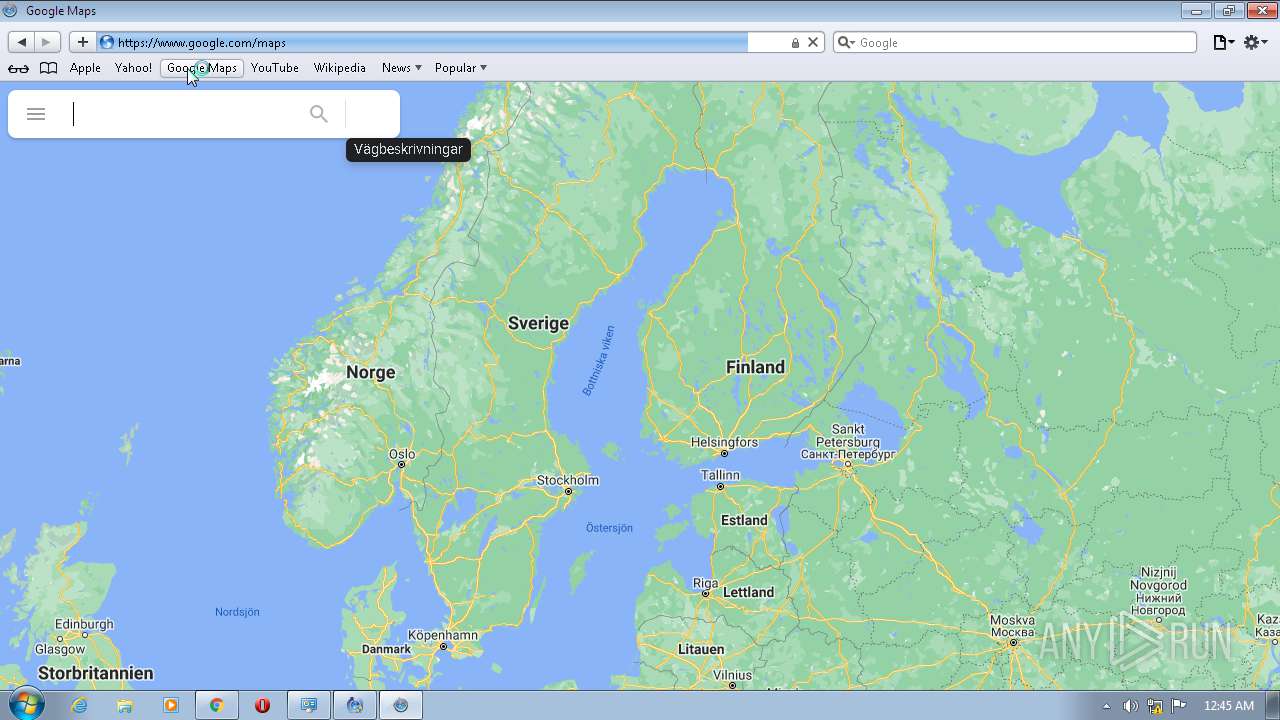This screenshot has height=720, width=1280.
Task: Open the 12:45 AM taskbar clock
Action: tap(1229, 706)
